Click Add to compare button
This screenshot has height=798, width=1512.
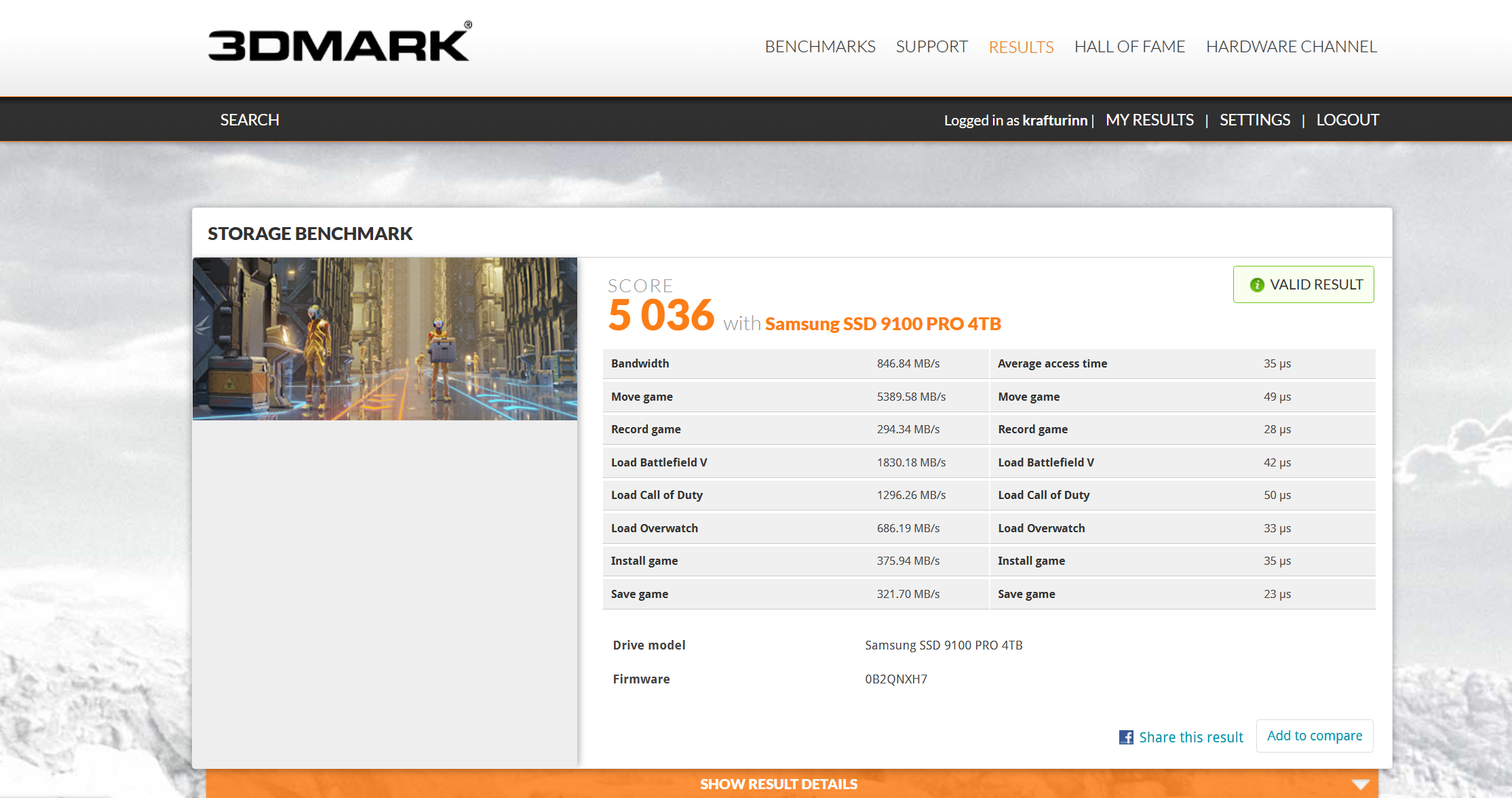[1314, 736]
